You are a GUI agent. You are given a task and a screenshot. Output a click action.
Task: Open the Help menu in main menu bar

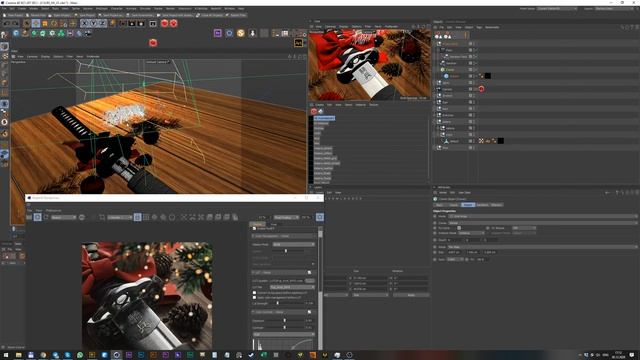pyautogui.click(x=241, y=8)
